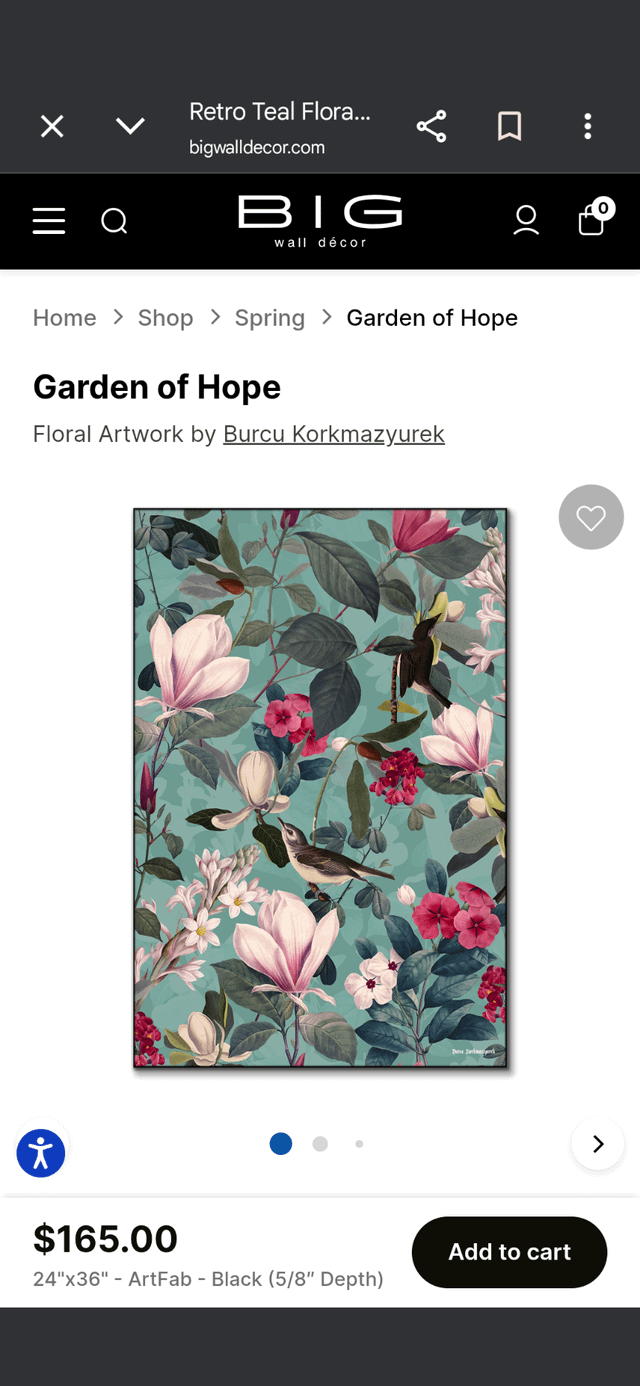Screen dimensions: 640x1386
Task: Open the three-dot browser overflow menu
Action: [x=588, y=126]
